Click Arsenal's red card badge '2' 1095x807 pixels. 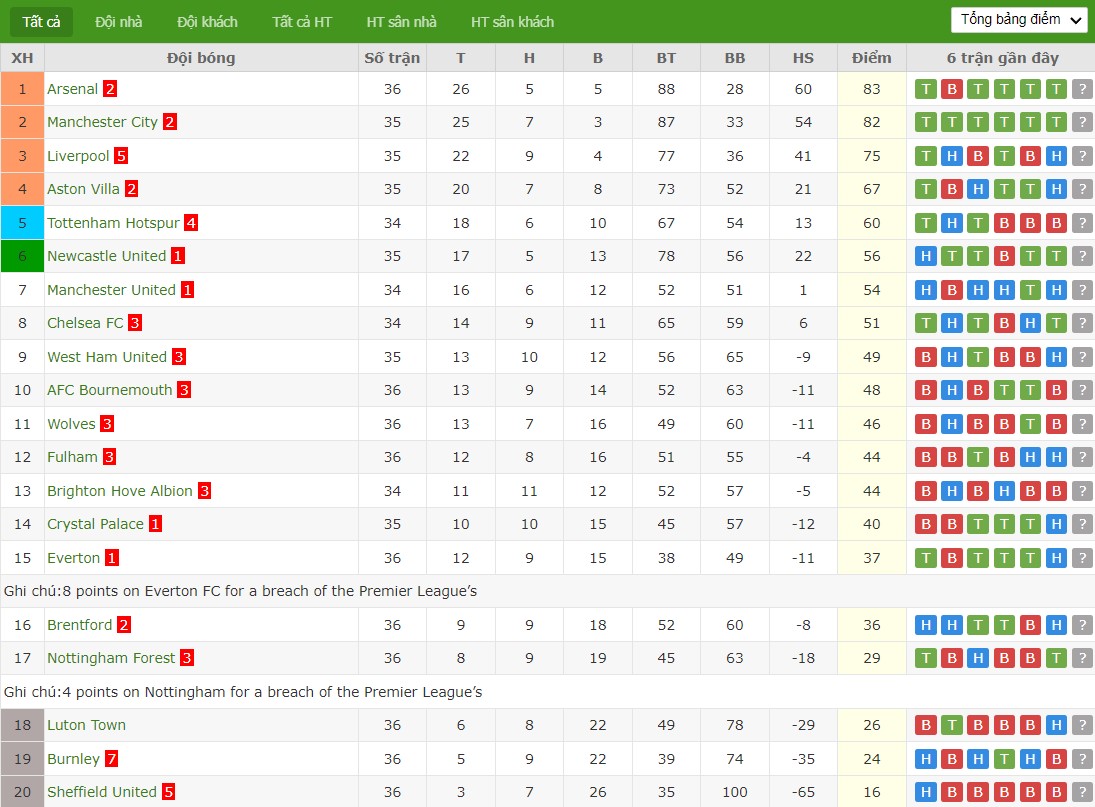click(x=110, y=89)
